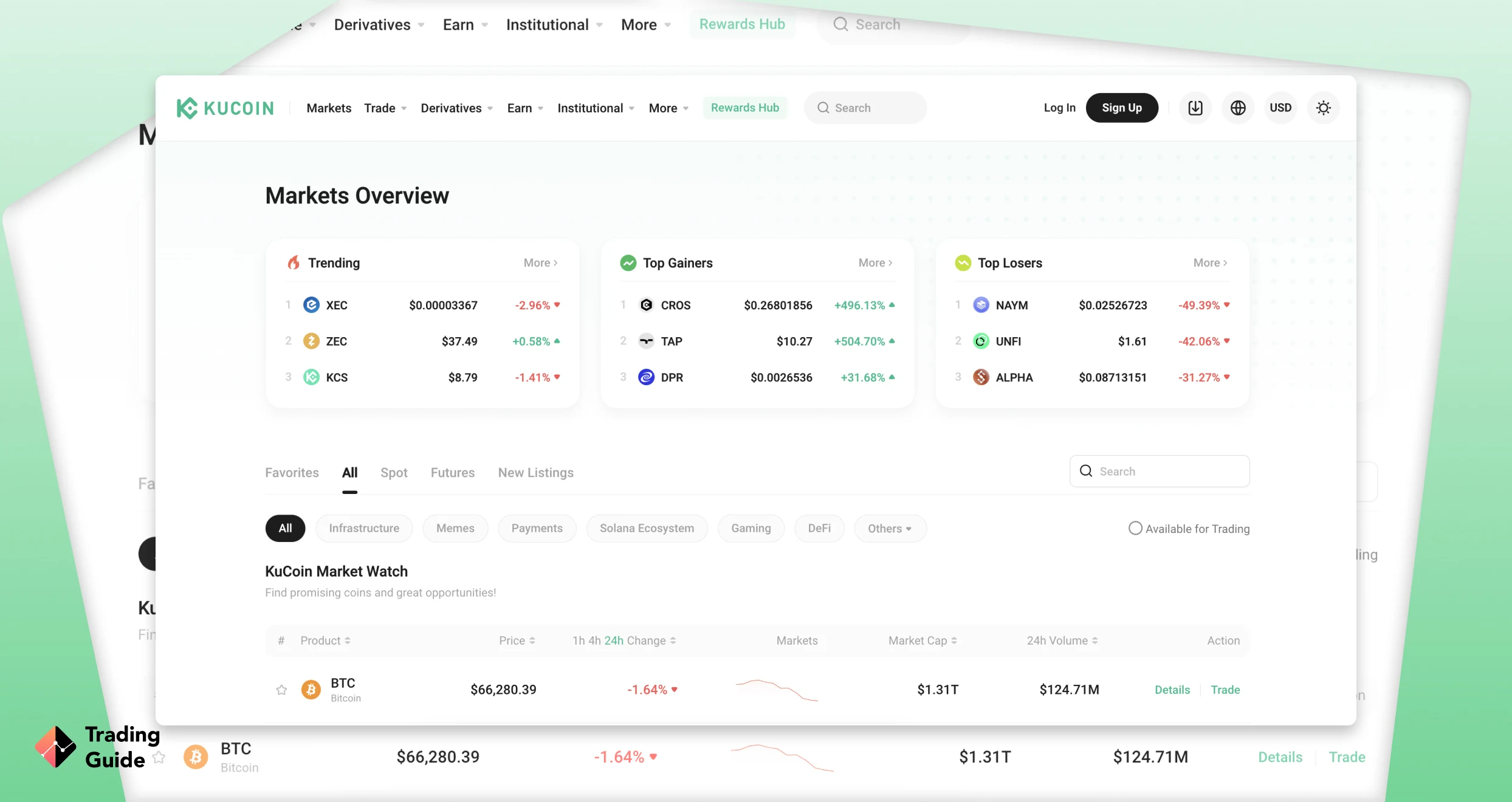The image size is (1512, 802).
Task: Click the Bitcoin icon in the background window
Action: coord(196,757)
